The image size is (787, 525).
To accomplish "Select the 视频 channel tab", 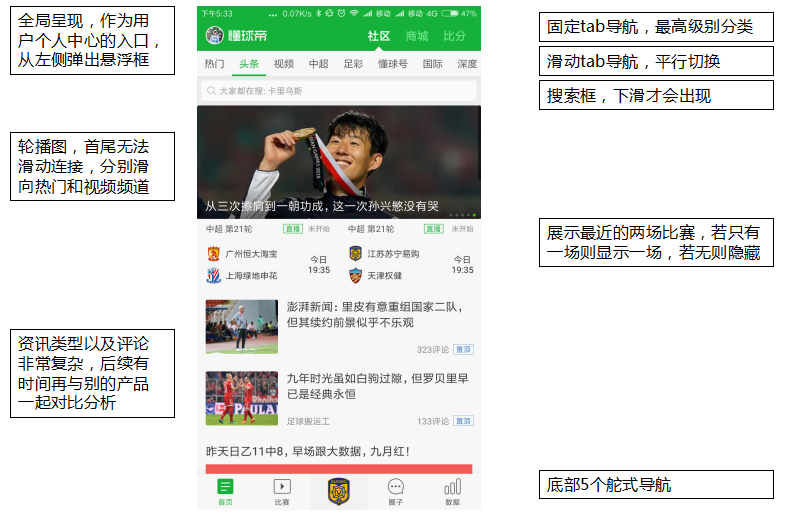I will tap(284, 64).
